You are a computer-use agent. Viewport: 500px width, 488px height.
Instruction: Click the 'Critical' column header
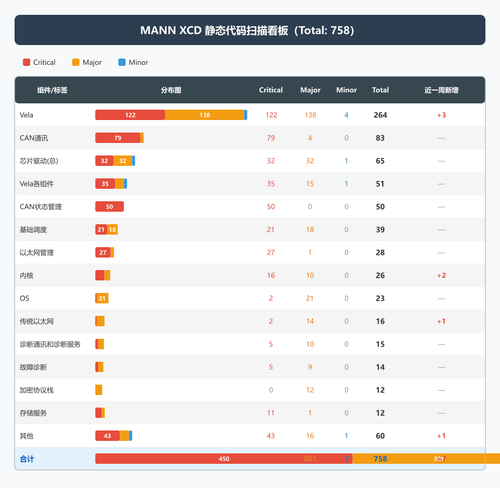pyautogui.click(x=271, y=90)
